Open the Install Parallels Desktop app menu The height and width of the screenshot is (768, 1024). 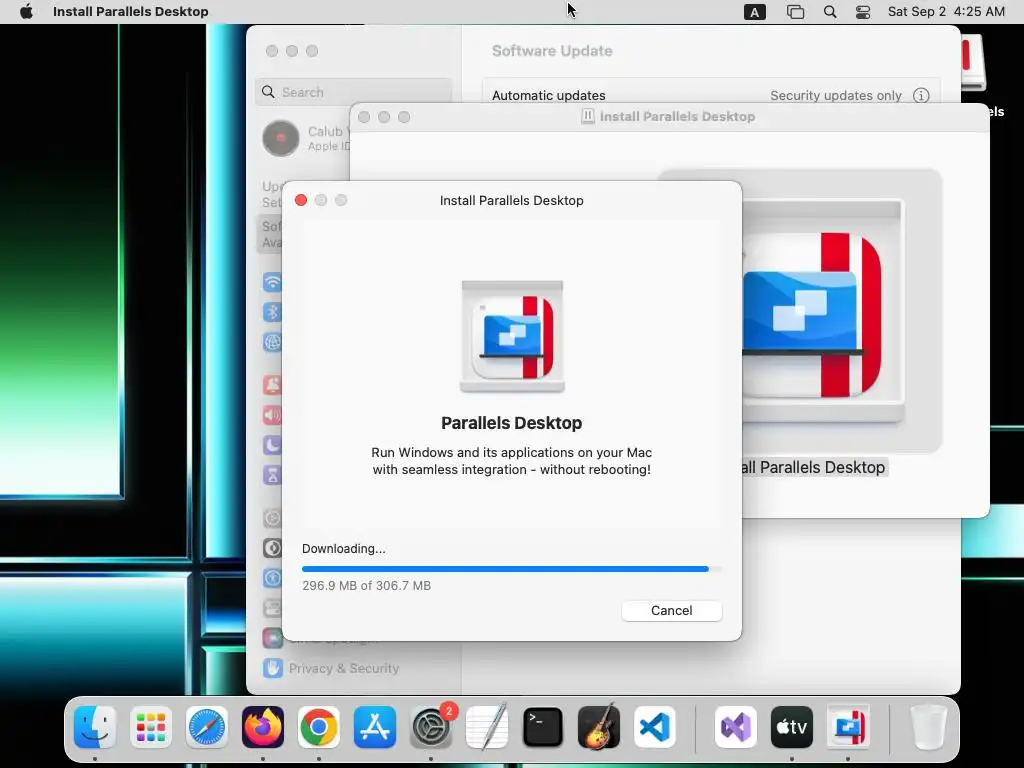(x=131, y=12)
